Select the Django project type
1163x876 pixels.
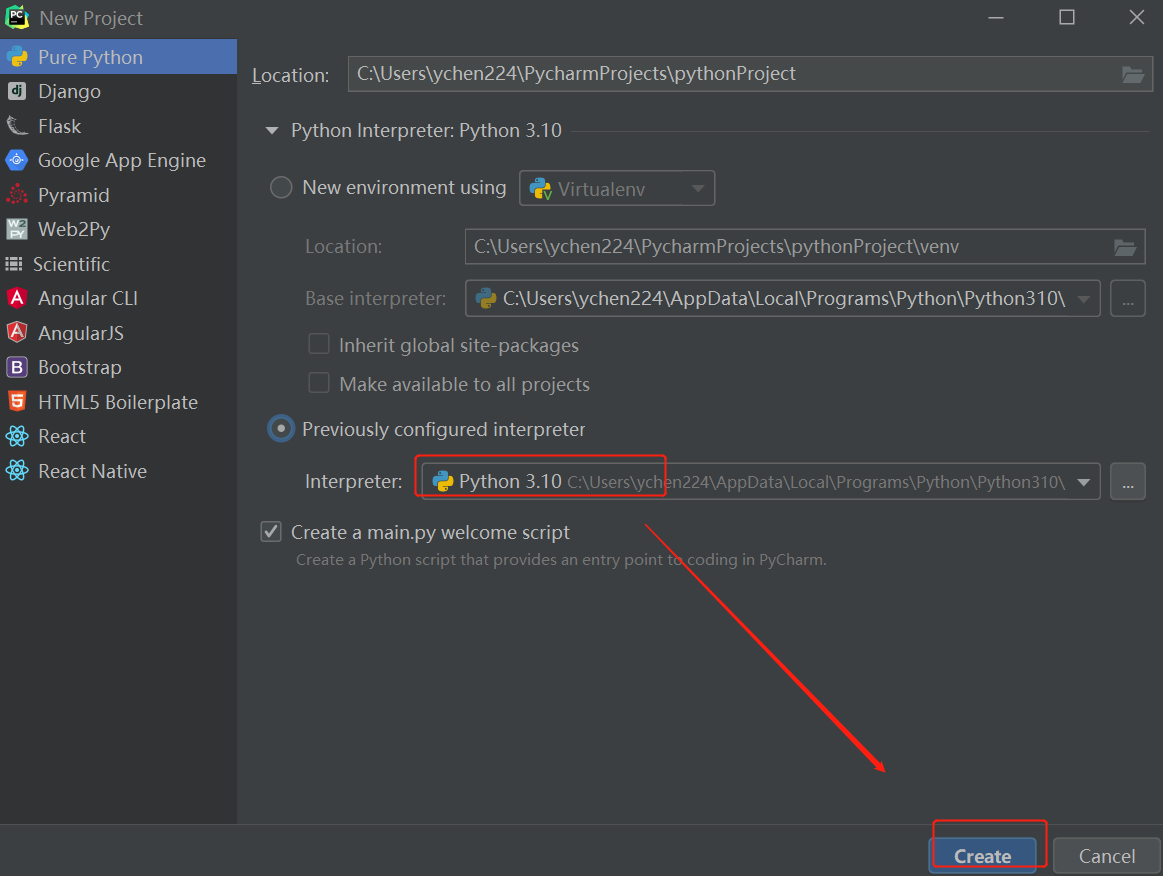click(x=119, y=91)
